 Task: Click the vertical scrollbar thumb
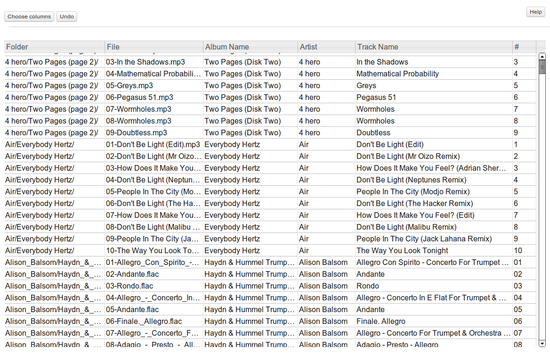[x=542, y=67]
